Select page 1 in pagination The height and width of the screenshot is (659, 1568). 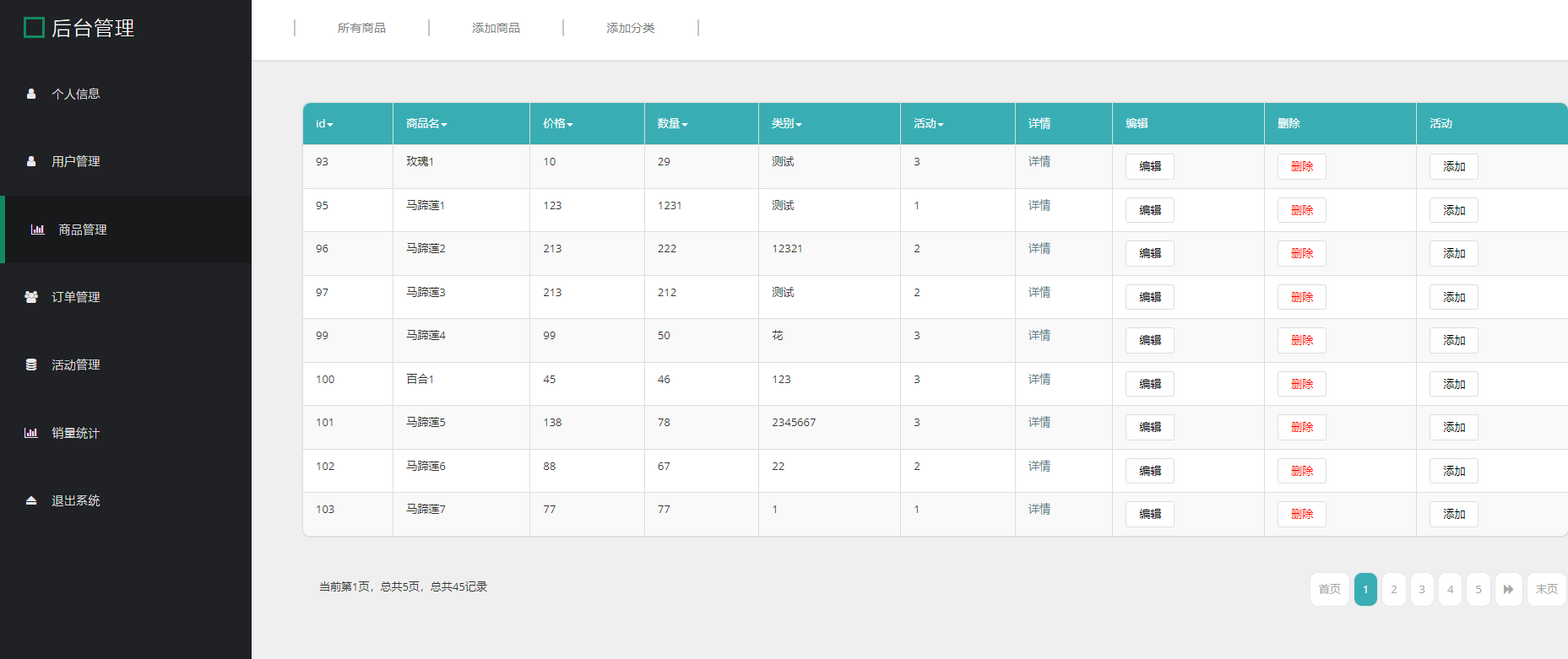(x=1365, y=589)
